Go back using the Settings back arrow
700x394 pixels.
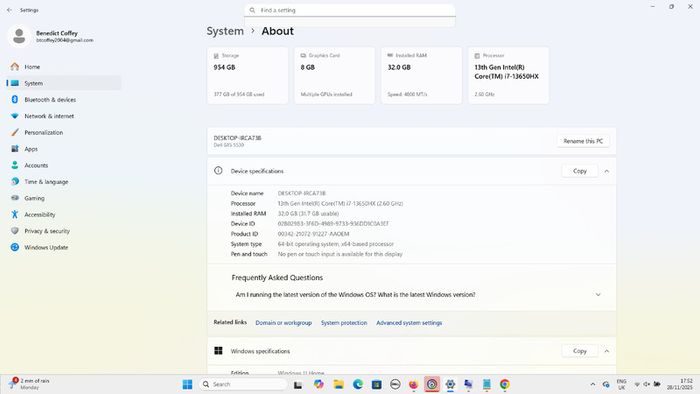9,10
